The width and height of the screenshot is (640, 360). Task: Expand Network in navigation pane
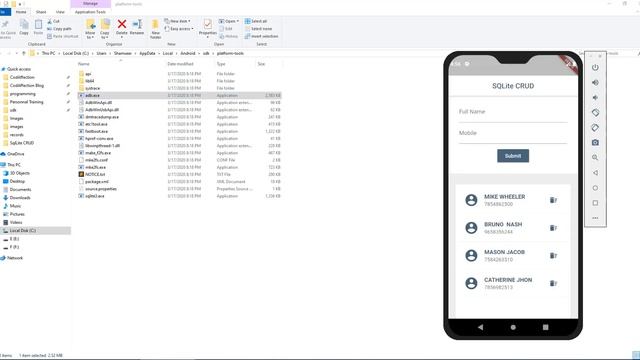(12, 258)
